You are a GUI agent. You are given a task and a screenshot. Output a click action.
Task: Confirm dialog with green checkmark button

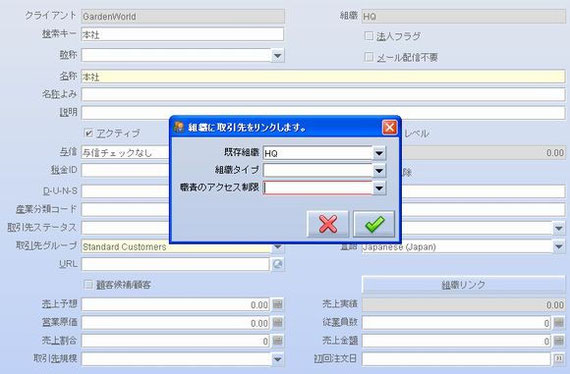point(374,224)
